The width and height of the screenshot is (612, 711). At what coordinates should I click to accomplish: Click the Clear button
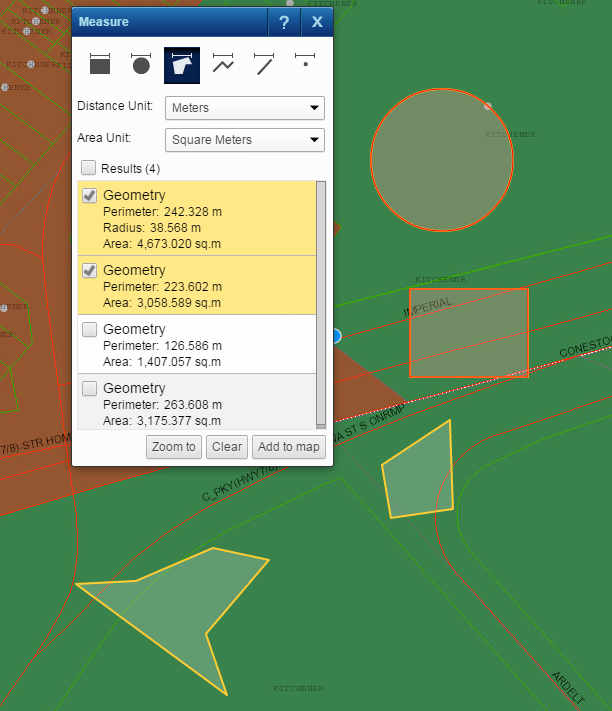pyautogui.click(x=227, y=447)
